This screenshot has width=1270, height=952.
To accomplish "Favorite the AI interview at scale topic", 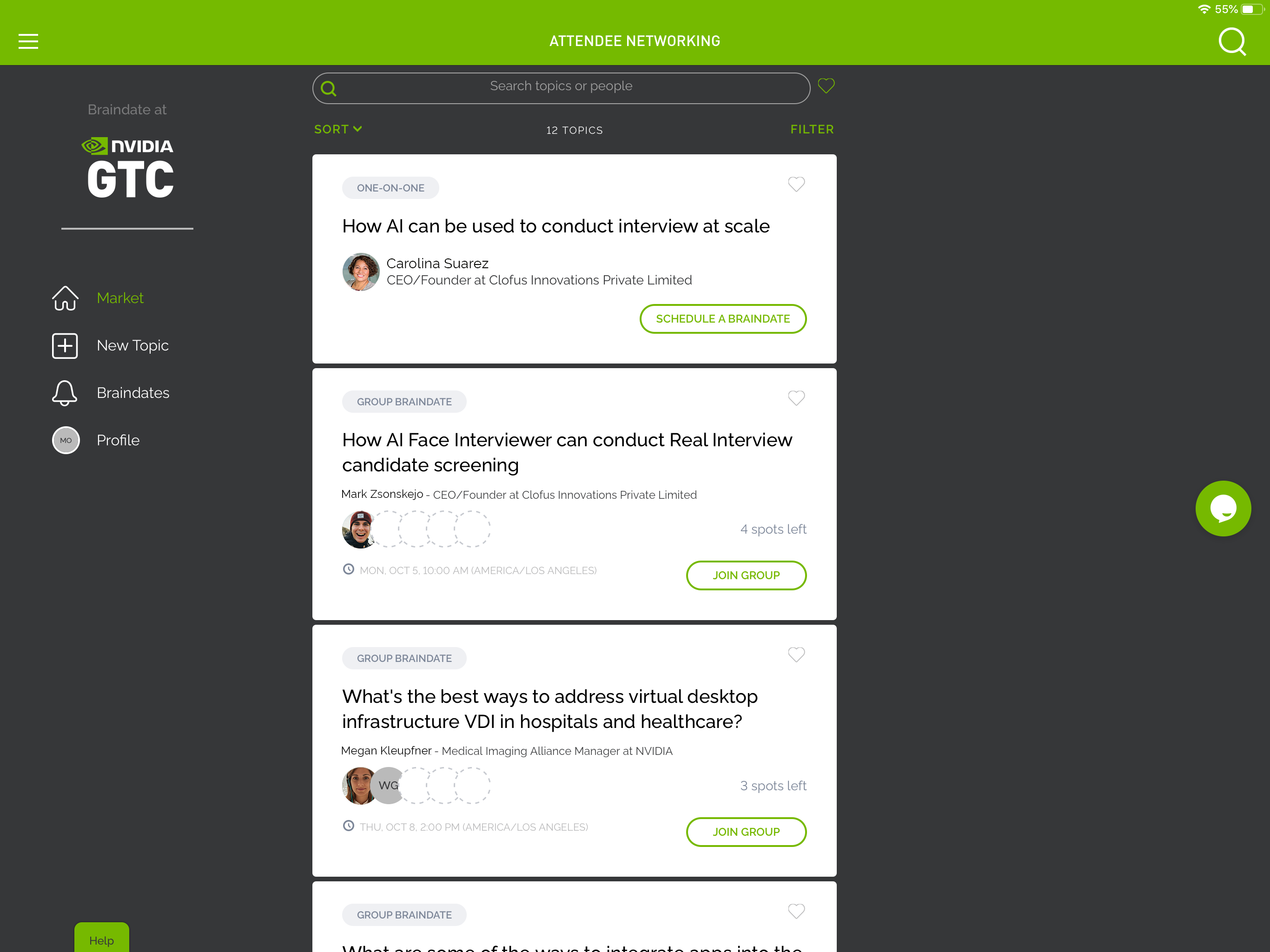I will pyautogui.click(x=796, y=185).
